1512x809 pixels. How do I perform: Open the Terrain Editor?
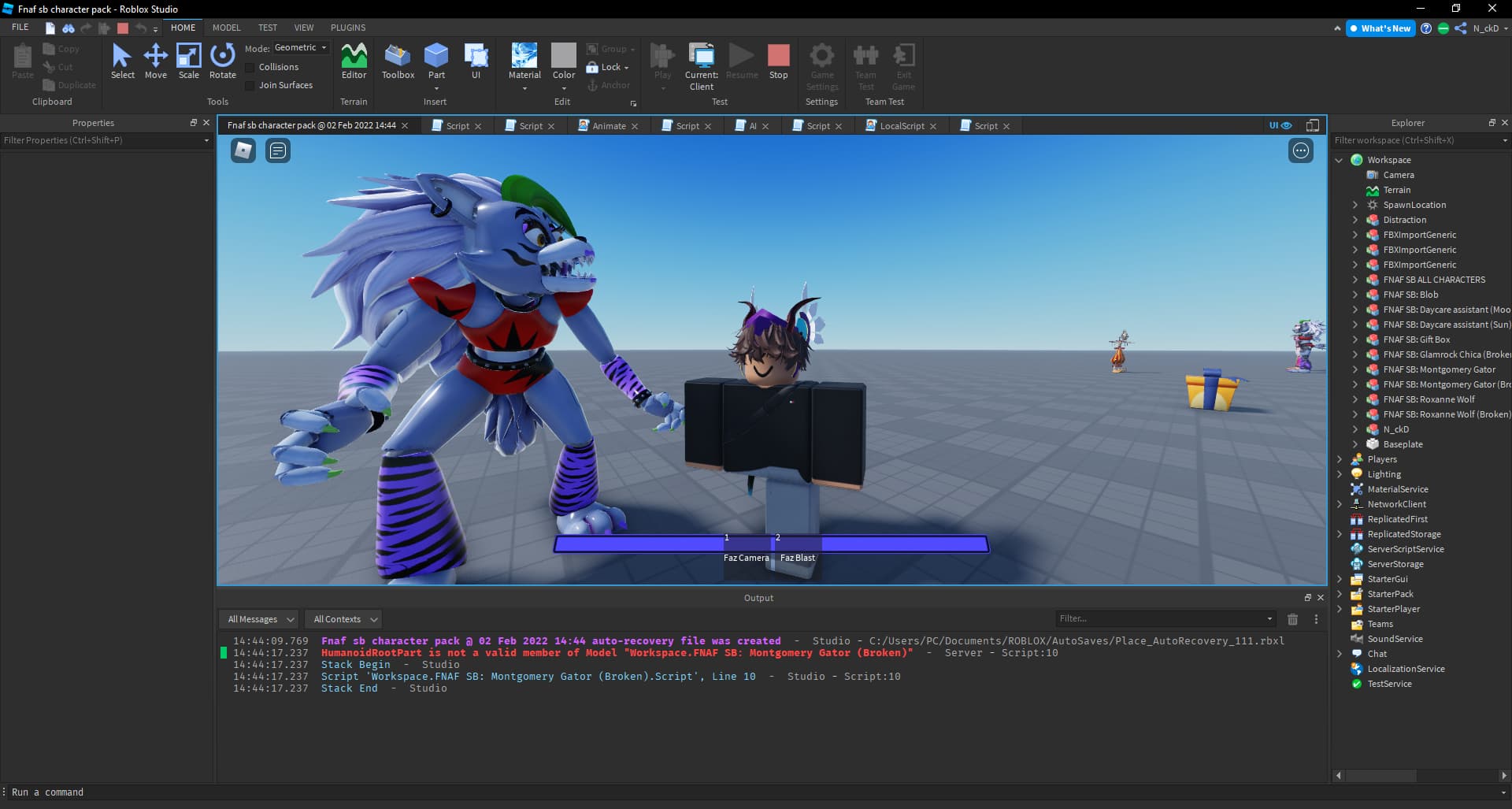(354, 61)
